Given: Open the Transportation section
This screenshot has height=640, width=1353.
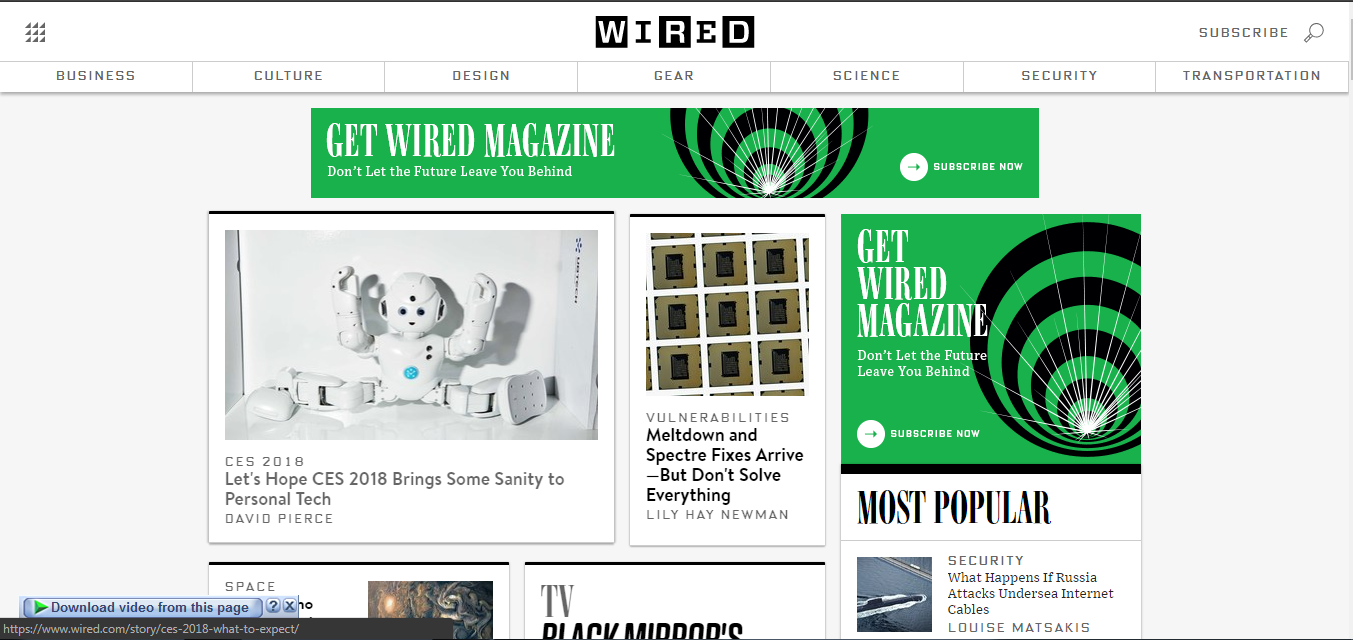Looking at the screenshot, I should pos(1252,76).
